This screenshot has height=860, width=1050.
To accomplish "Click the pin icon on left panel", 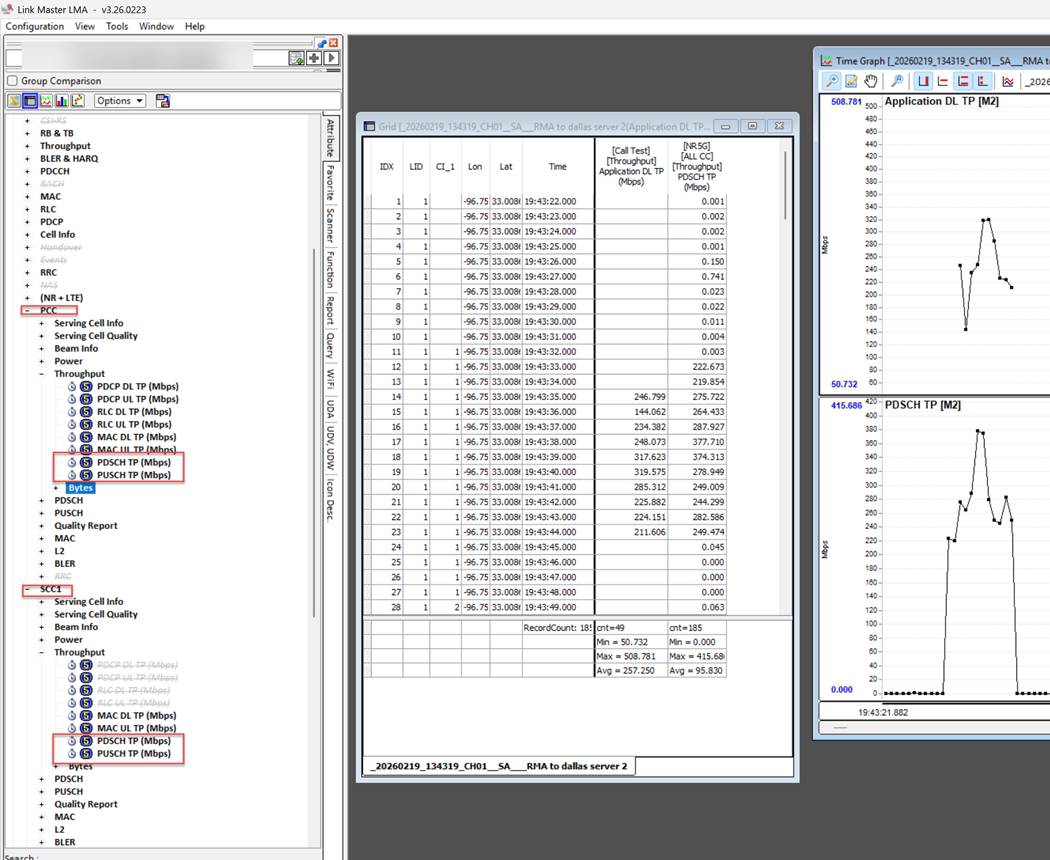I will click(322, 43).
